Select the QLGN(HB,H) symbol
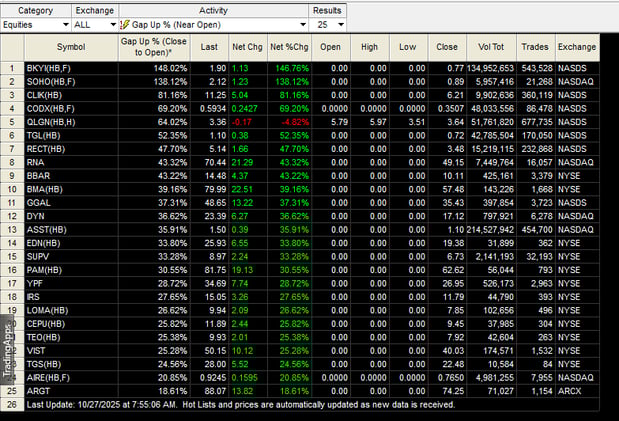The image size is (619, 421). [x=51, y=122]
